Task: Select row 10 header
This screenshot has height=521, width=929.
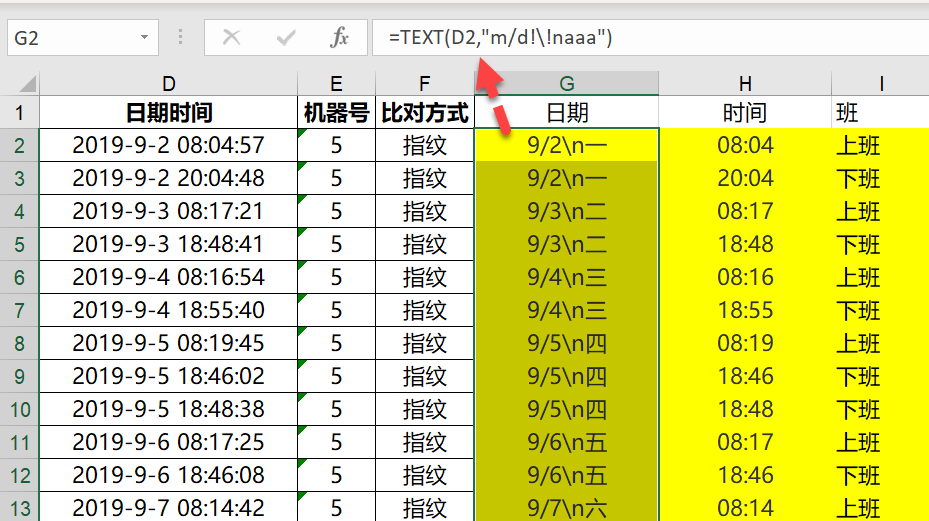Action: 20,409
